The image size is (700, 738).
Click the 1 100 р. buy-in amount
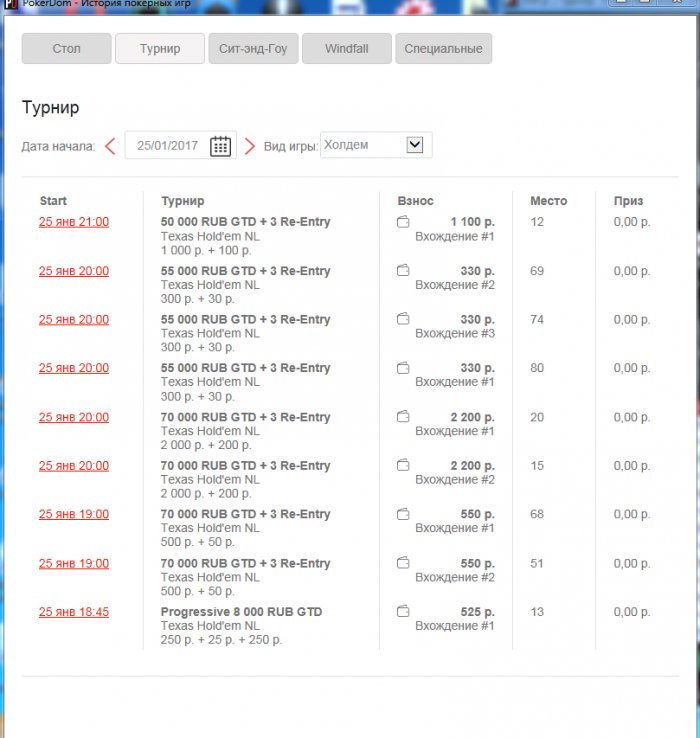tap(472, 222)
